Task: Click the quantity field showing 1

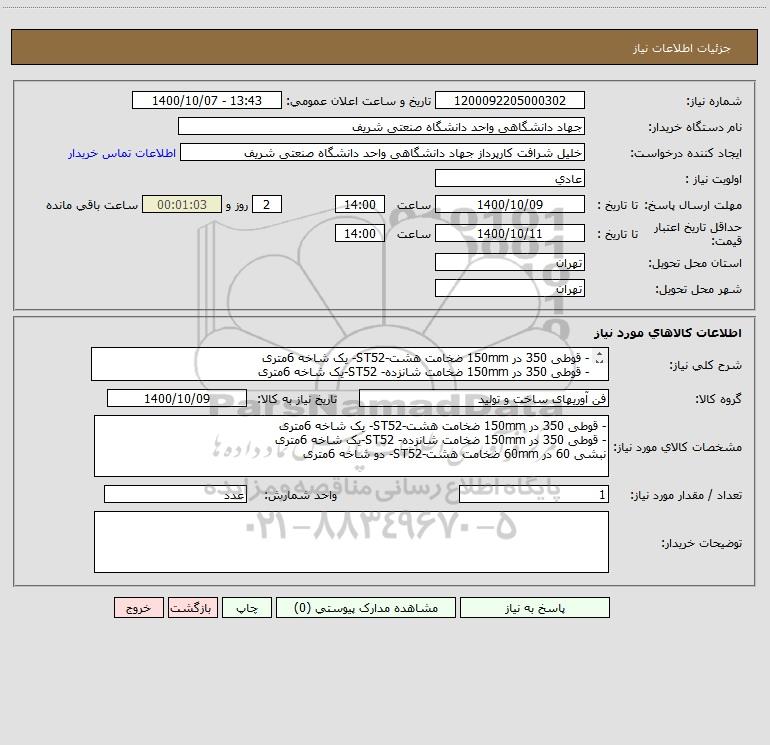Action: click(x=534, y=494)
